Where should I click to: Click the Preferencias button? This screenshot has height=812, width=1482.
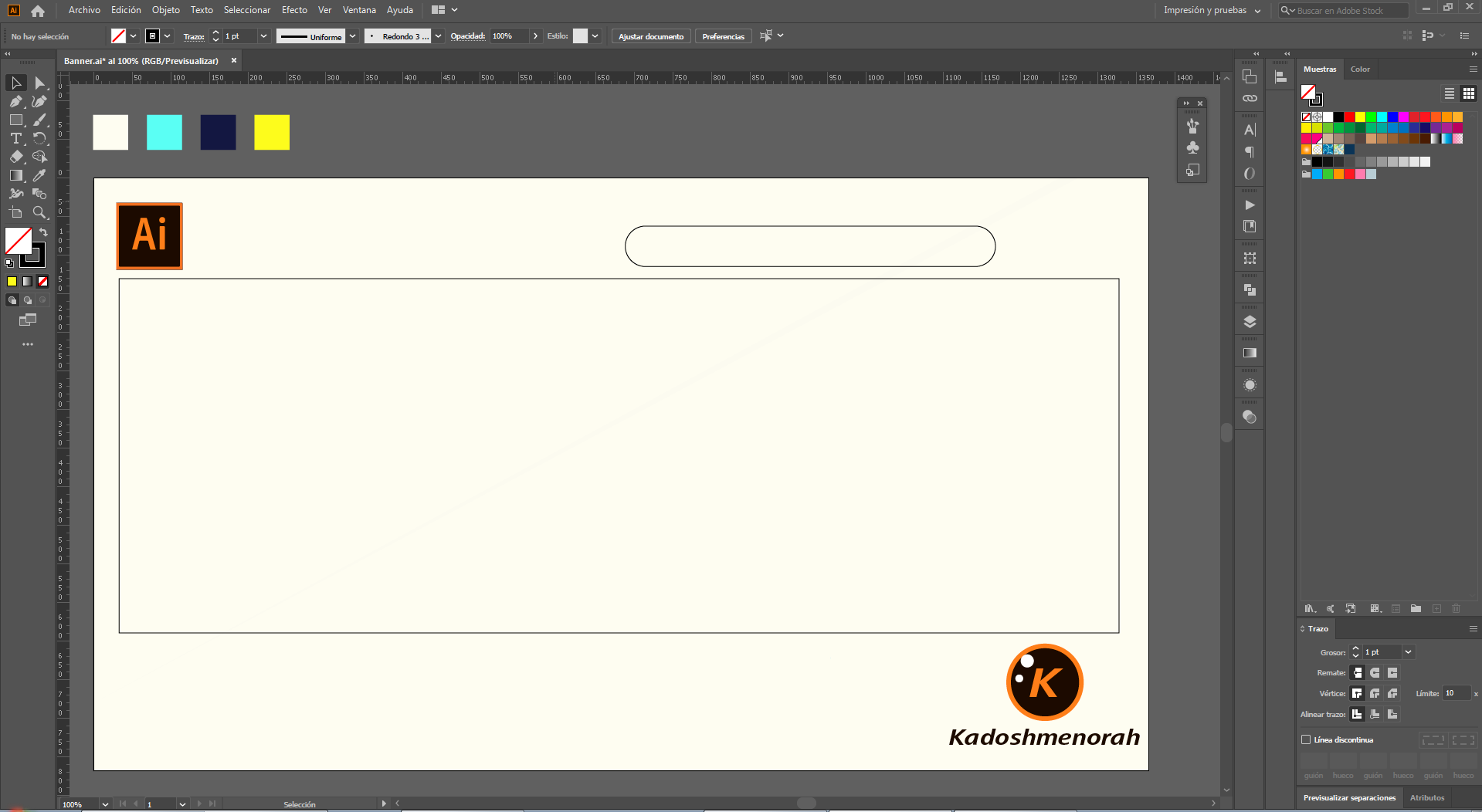724,36
